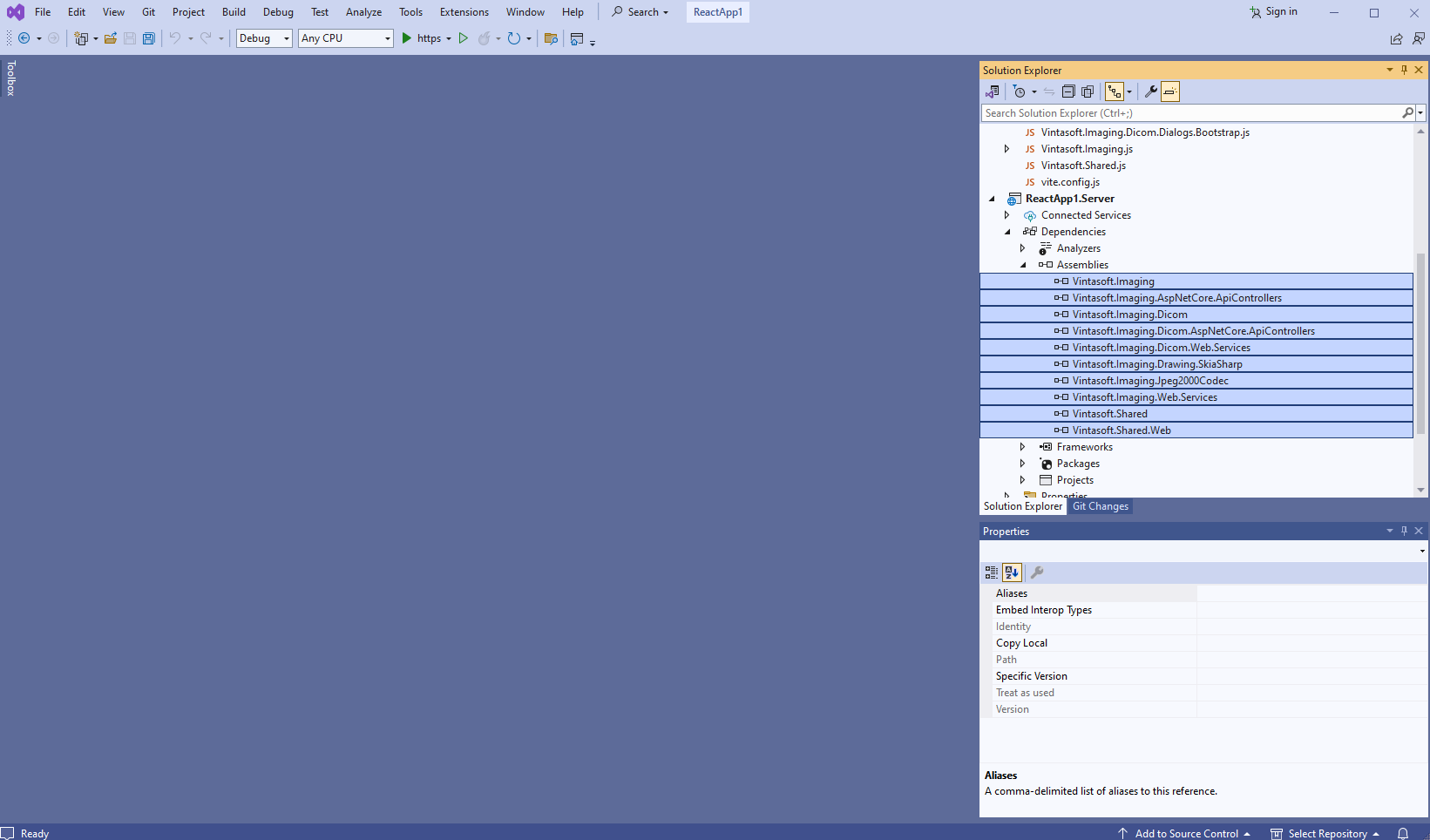Open Properties wrench icon in Solution Explorer
The image size is (1430, 840).
[1150, 91]
